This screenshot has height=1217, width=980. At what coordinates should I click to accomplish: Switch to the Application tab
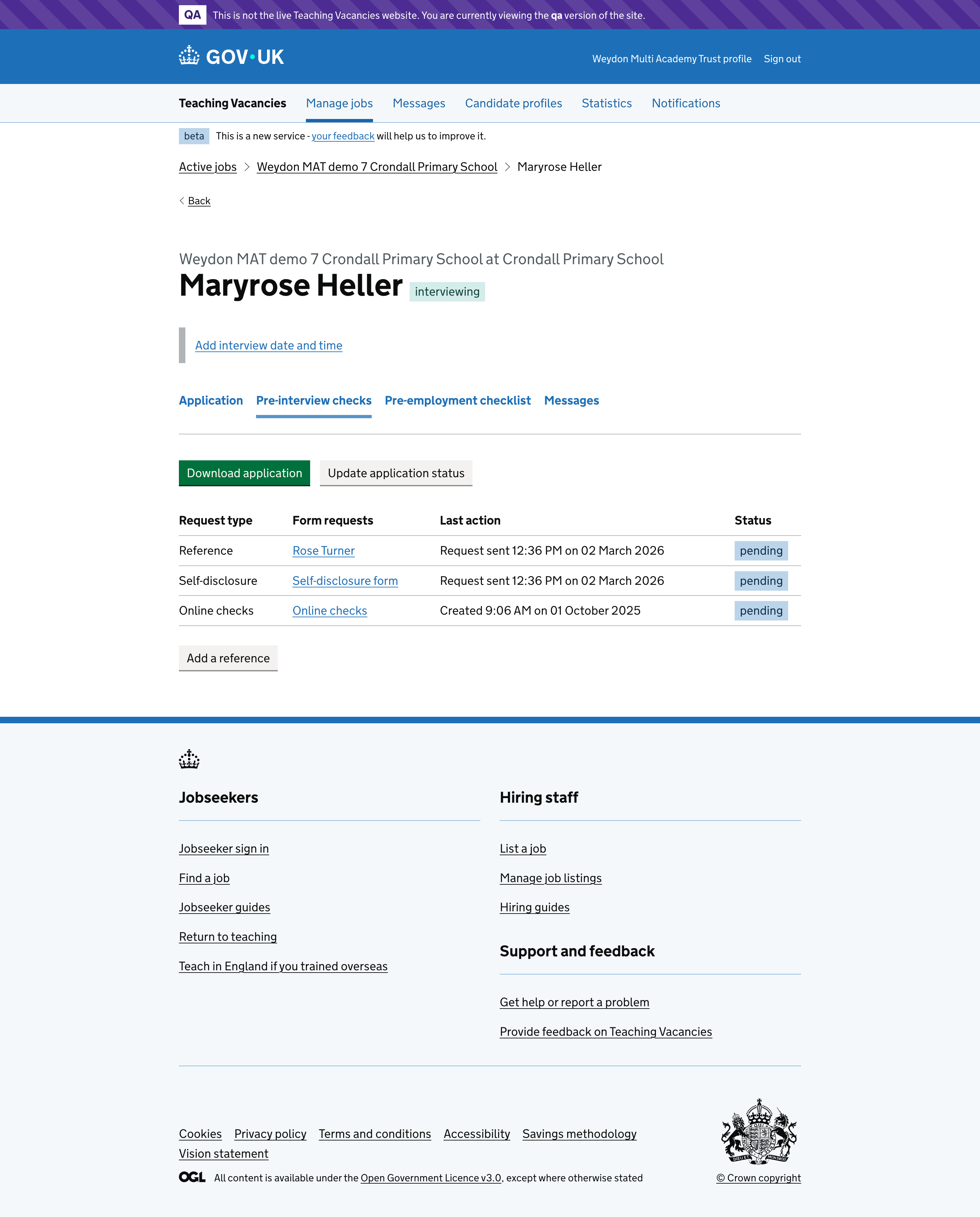click(211, 400)
